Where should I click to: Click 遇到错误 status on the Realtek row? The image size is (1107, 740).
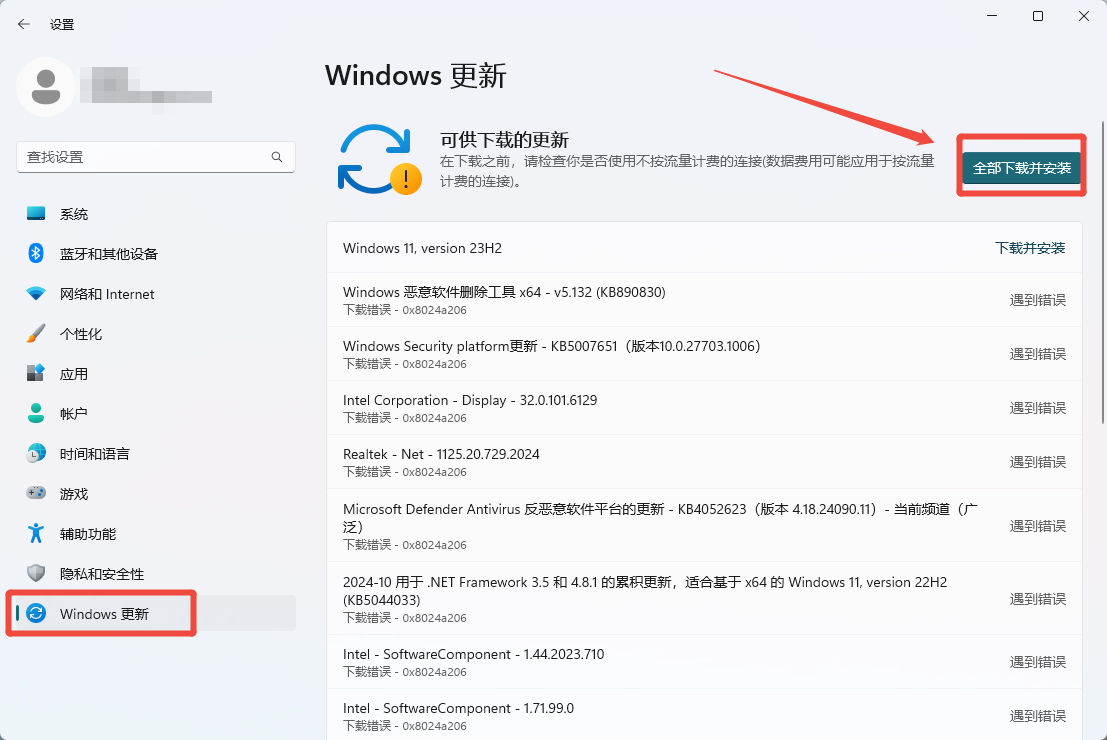1037,462
